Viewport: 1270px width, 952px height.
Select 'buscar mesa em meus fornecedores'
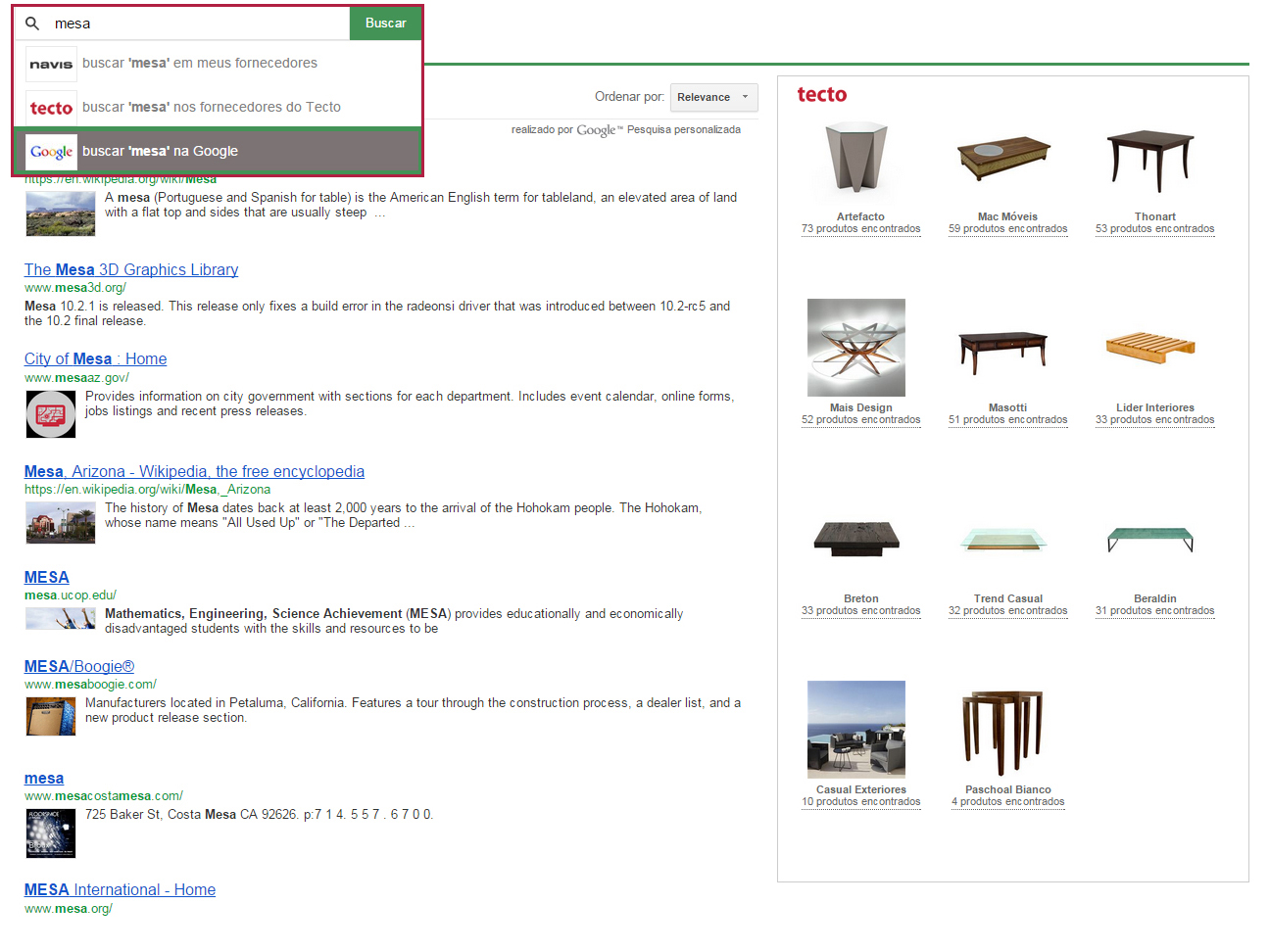point(218,64)
